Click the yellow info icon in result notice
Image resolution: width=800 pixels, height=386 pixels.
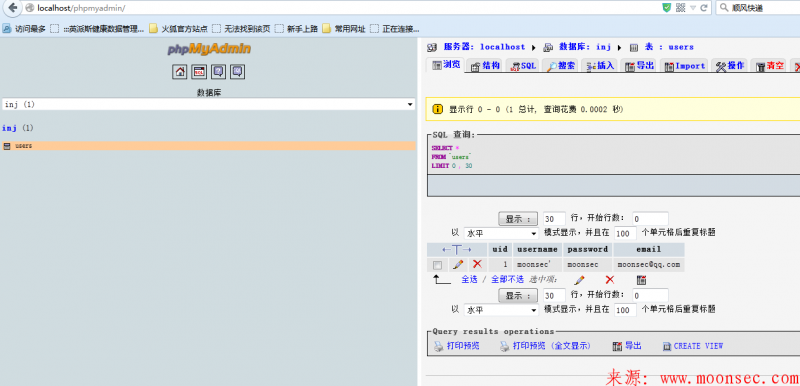[x=437, y=109]
